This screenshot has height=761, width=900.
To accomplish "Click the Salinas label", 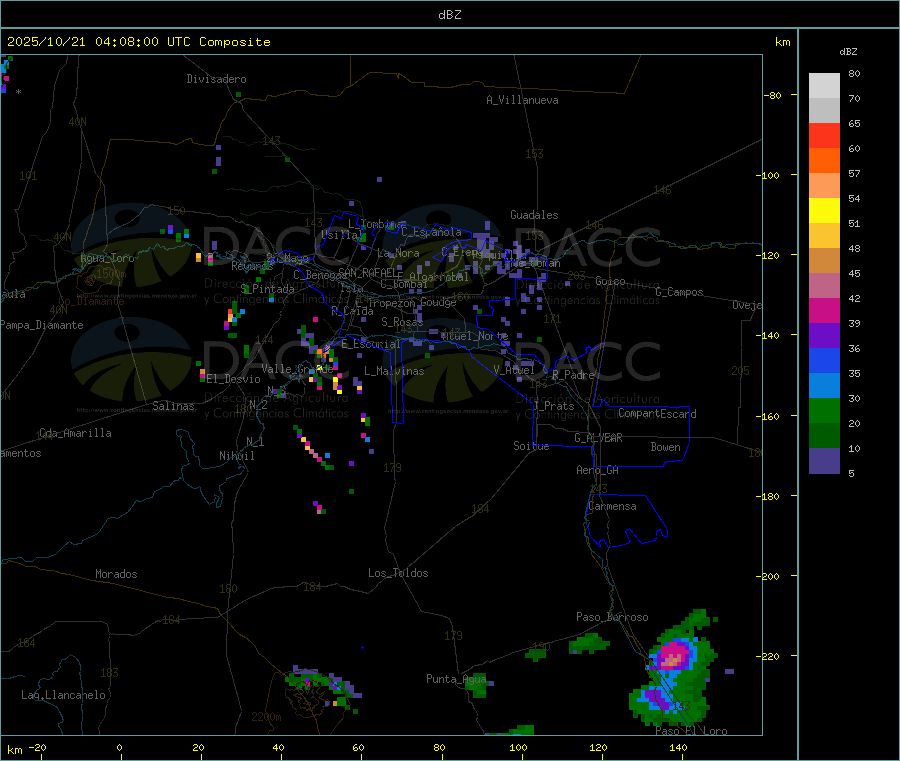I will click(x=173, y=406).
